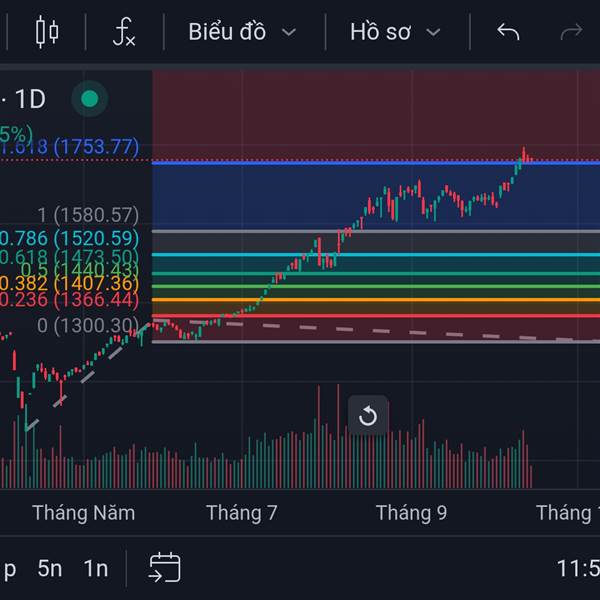Select the 1n time range

tap(96, 569)
